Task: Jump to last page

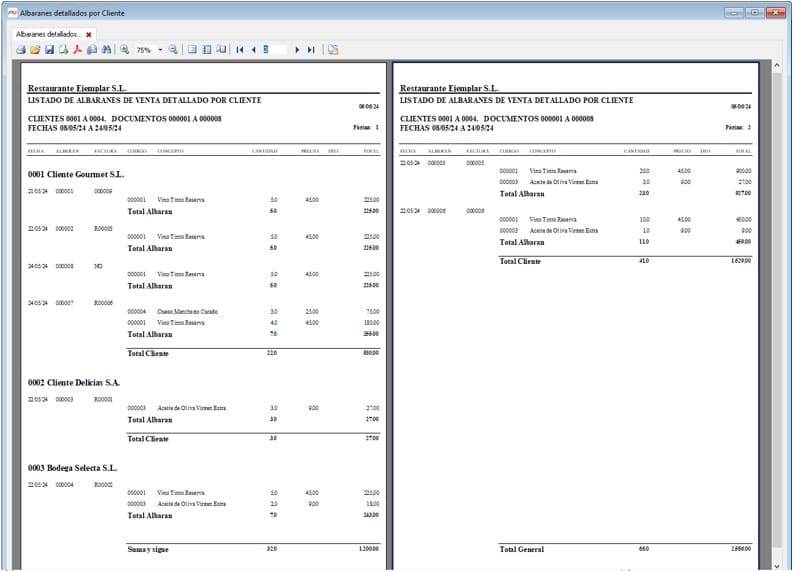Action: (311, 50)
